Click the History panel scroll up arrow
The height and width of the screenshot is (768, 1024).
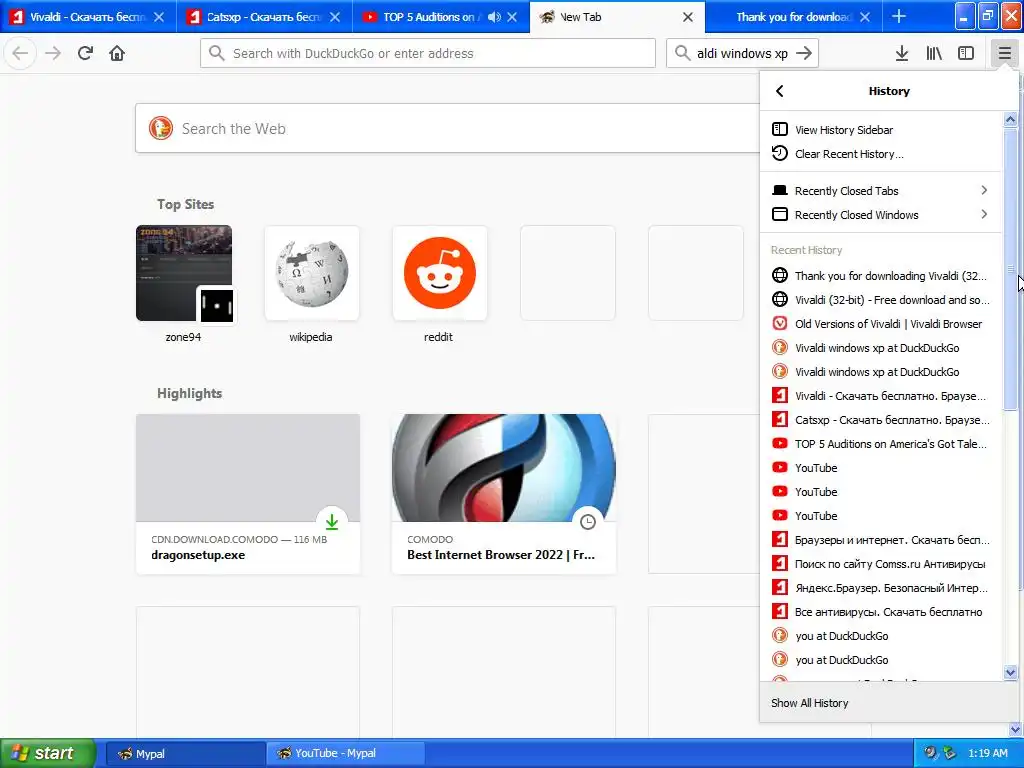tap(1010, 120)
